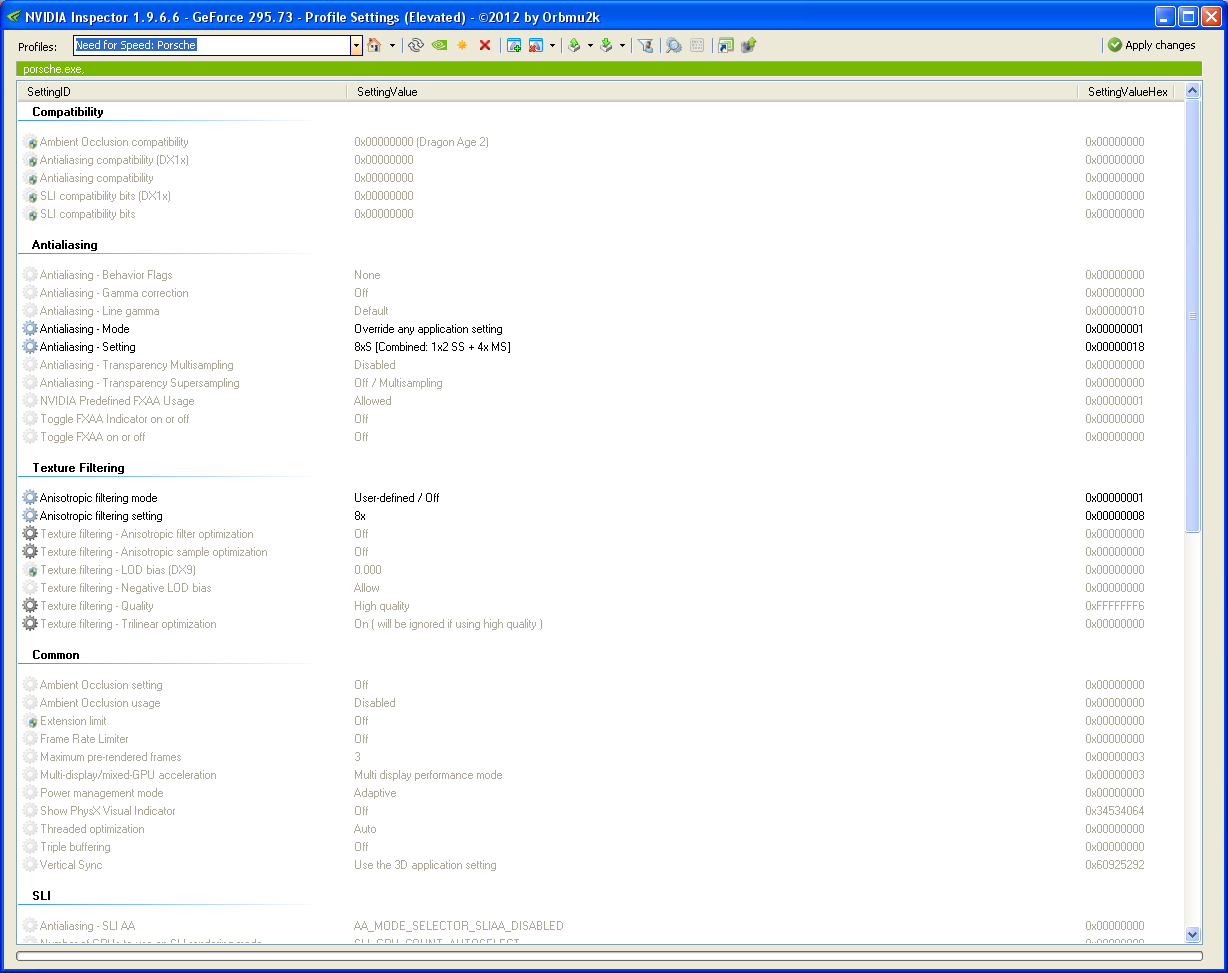This screenshot has width=1228, height=973.
Task: Click the red X delete profile icon
Action: pos(485,45)
